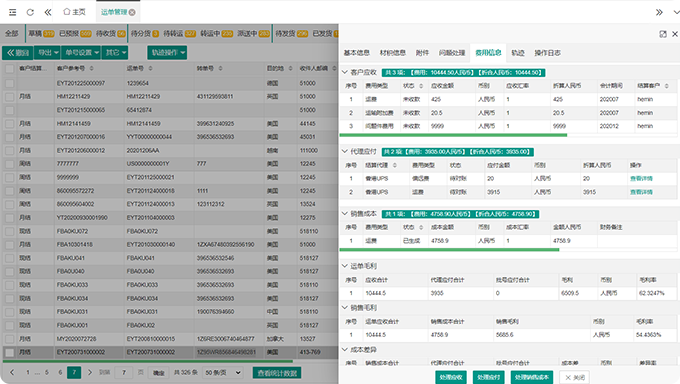Open the 主页 home tab
The width and height of the screenshot is (680, 384).
[x=75, y=12]
